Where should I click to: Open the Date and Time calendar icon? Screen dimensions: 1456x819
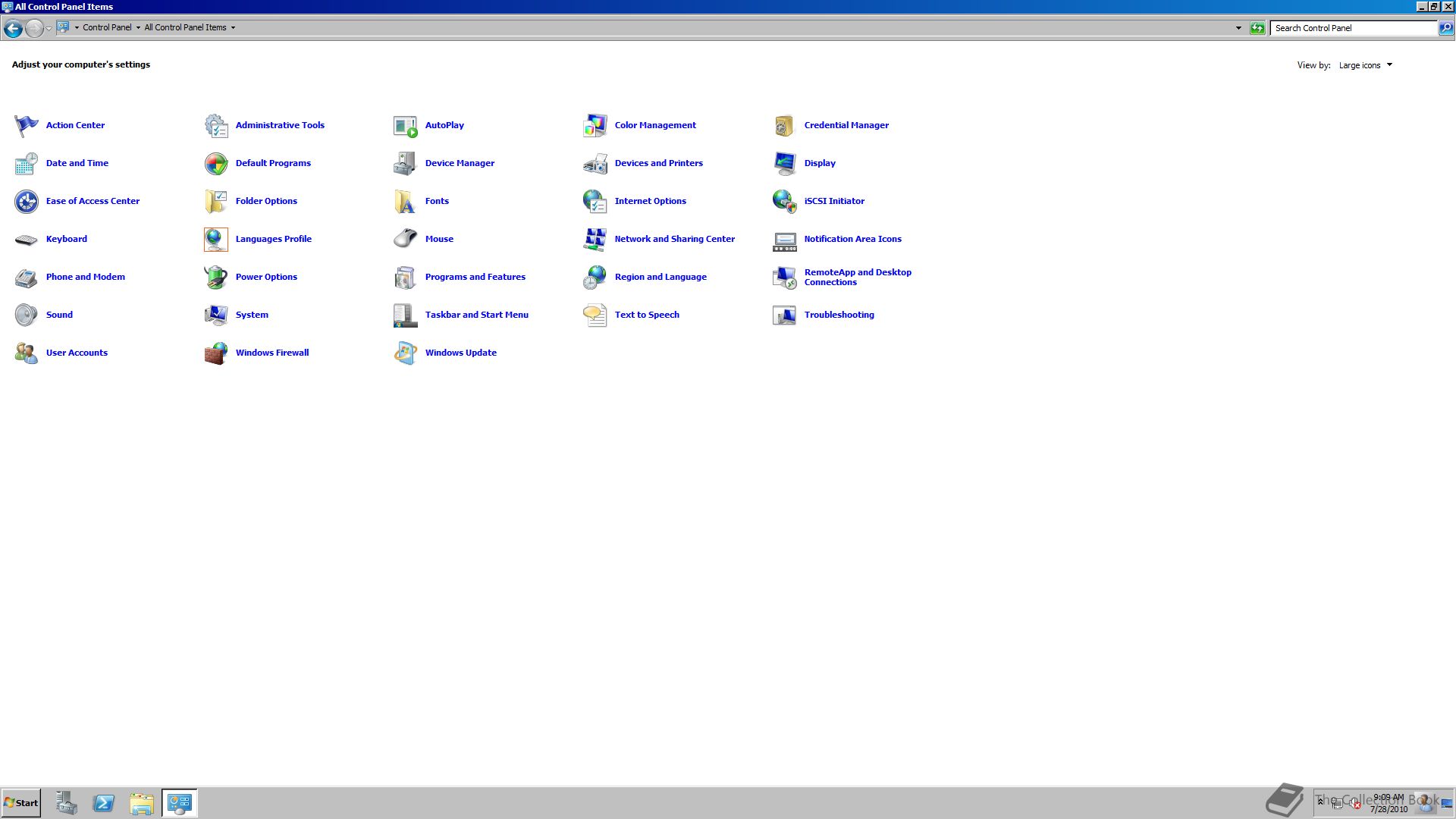click(27, 163)
